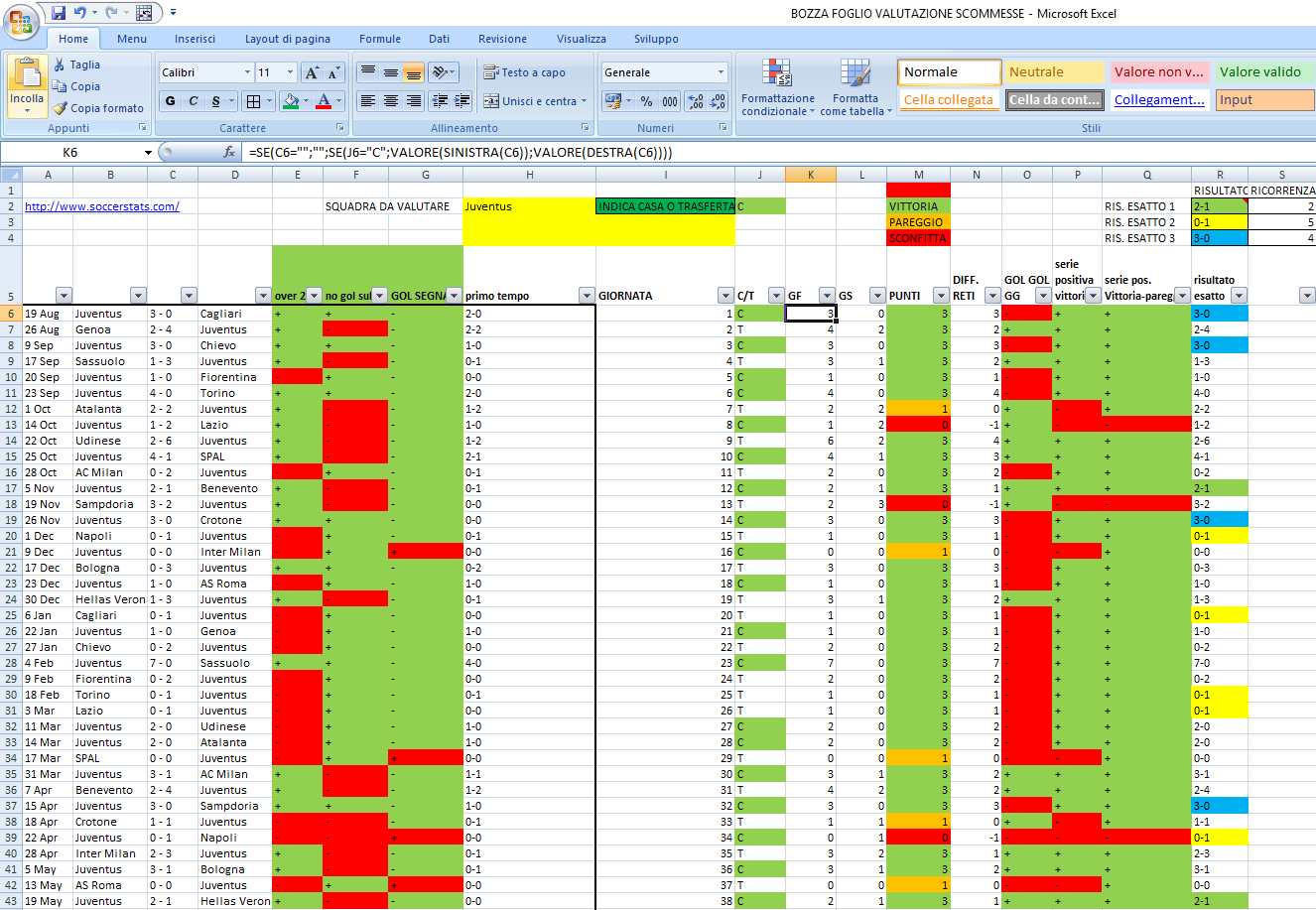The image size is (1316, 910).
Task: Click inside the formula bar
Action: point(779,152)
